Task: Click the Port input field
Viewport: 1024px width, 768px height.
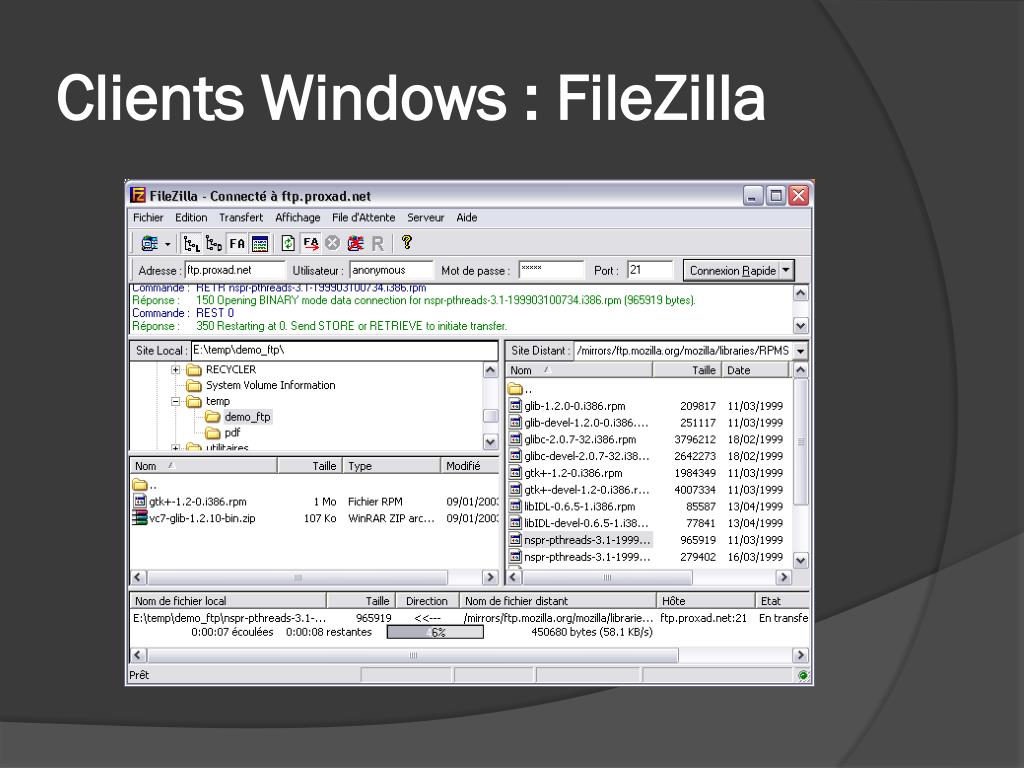Action: pyautogui.click(x=649, y=270)
